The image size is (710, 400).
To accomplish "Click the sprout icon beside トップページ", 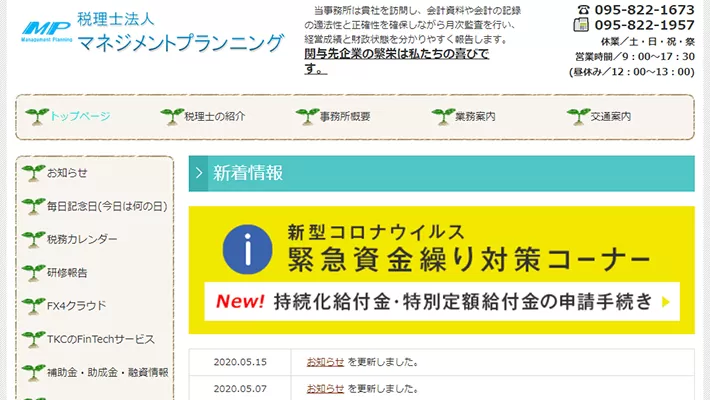I will click(x=37, y=116).
